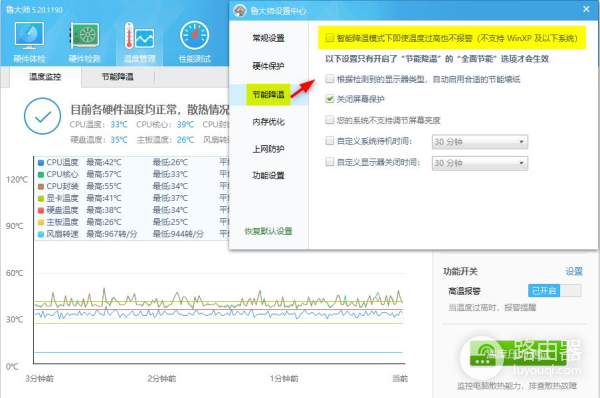Click CPU封装 brown legend marker
Viewport: 600px width, 398px height.
[41, 186]
